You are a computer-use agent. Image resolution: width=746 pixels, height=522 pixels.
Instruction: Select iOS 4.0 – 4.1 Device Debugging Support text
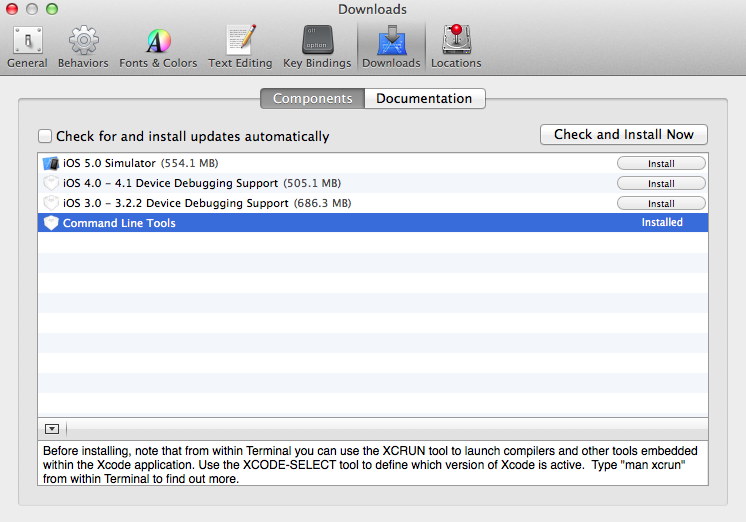click(x=170, y=183)
